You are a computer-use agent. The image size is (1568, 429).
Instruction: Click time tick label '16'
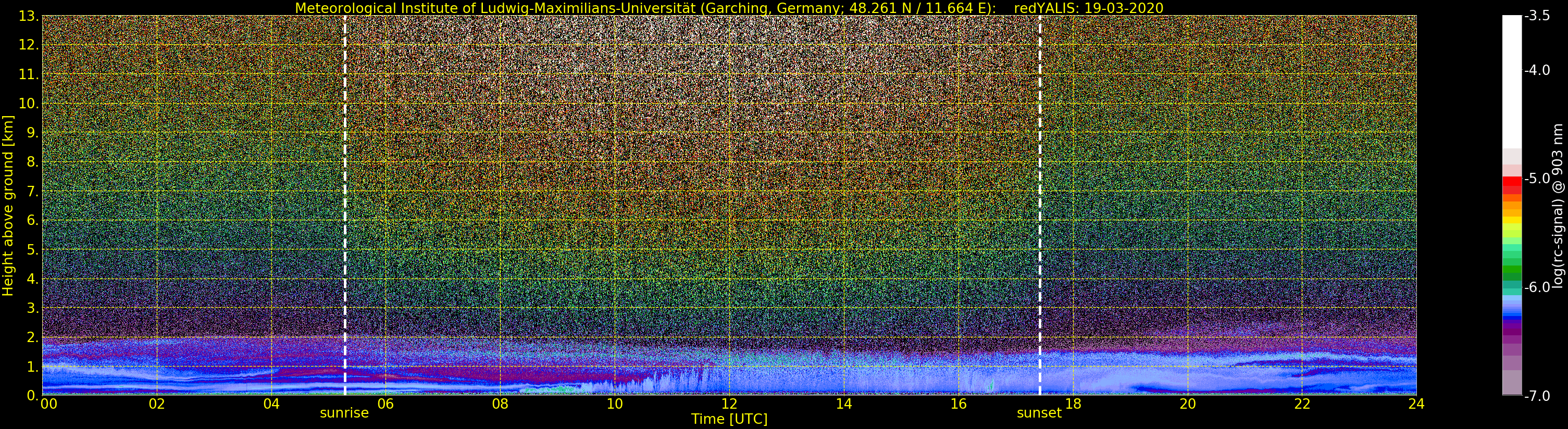tap(958, 403)
